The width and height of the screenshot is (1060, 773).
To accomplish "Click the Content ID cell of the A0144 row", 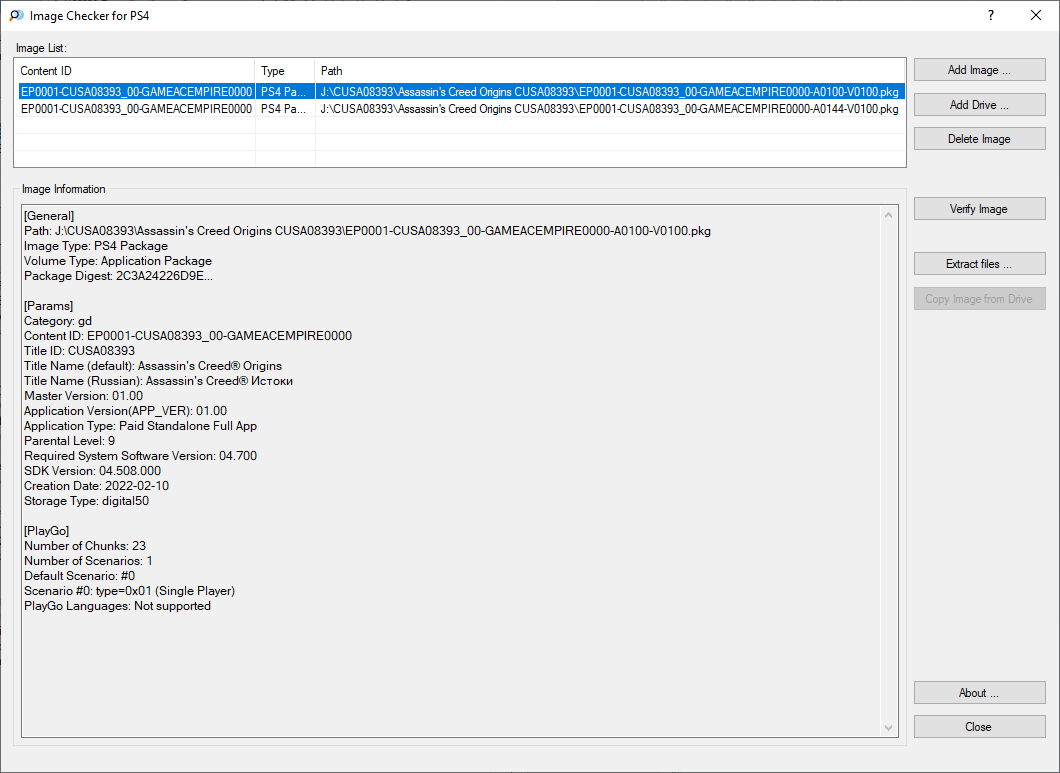I will pos(136,109).
